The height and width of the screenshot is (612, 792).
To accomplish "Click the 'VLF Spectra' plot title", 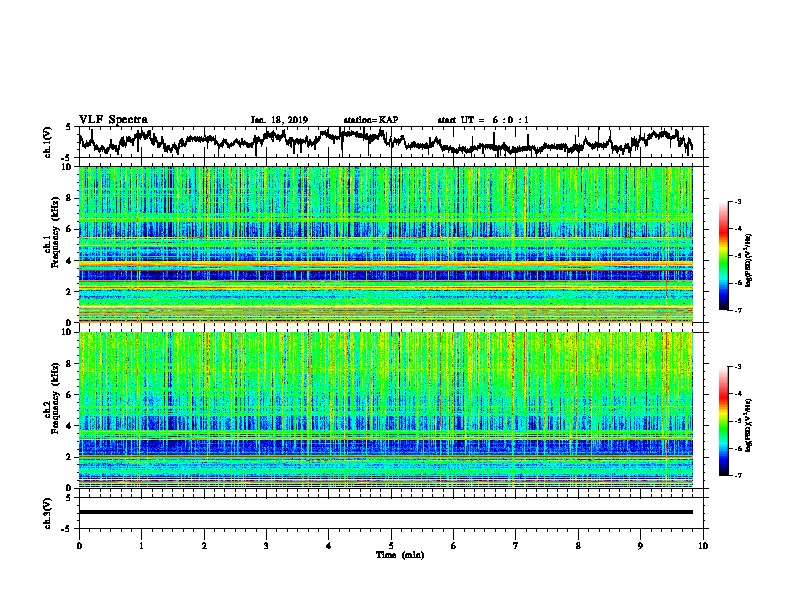I will pos(113,120).
